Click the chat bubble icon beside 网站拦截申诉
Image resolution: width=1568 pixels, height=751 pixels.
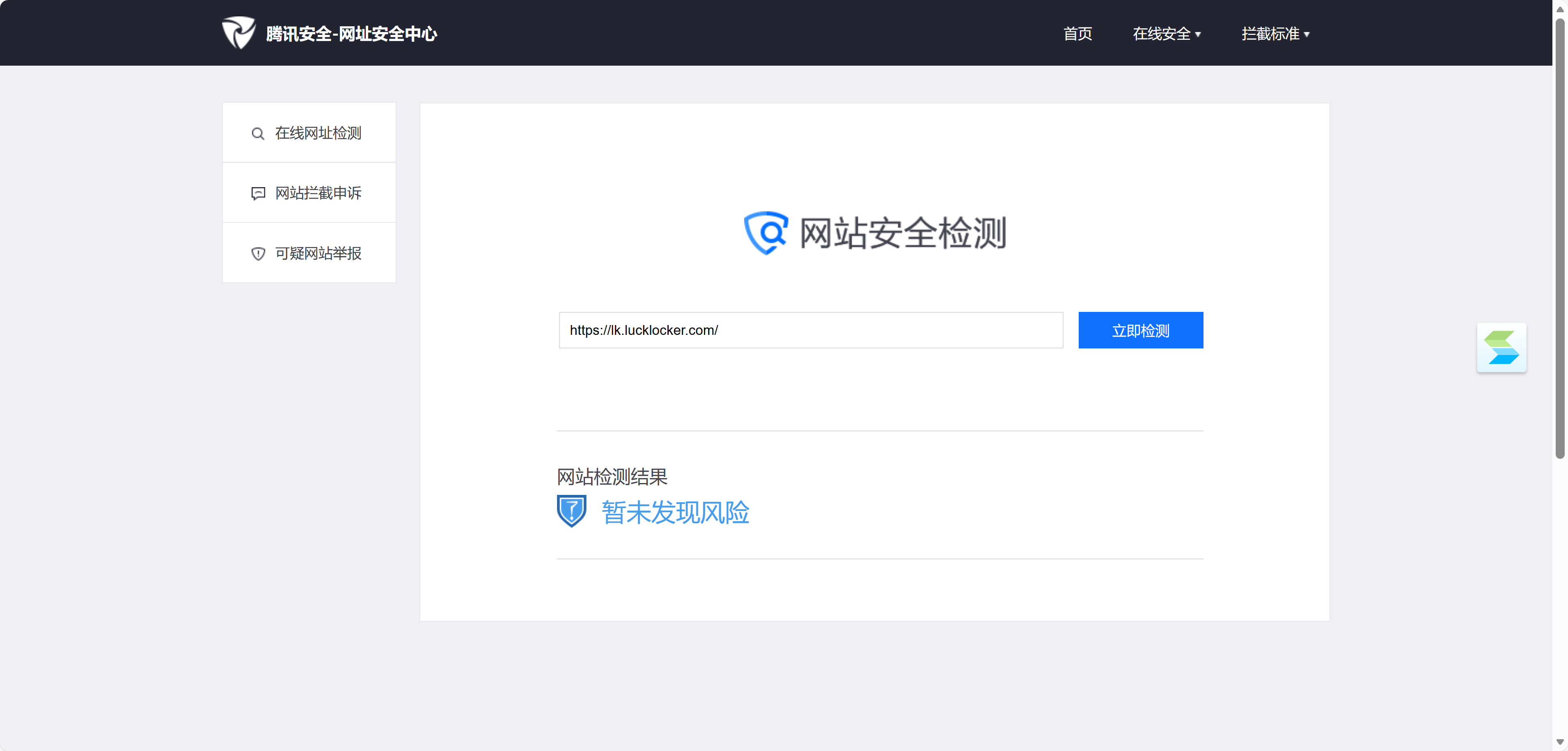click(x=258, y=194)
